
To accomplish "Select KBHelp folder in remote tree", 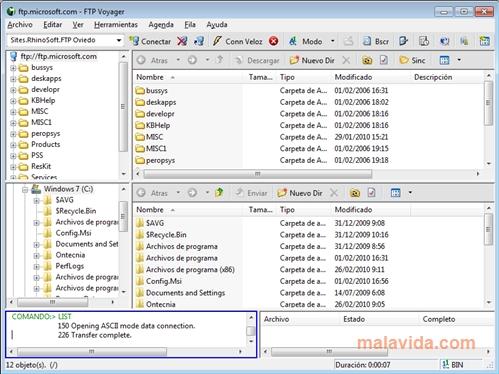I will (43, 100).
